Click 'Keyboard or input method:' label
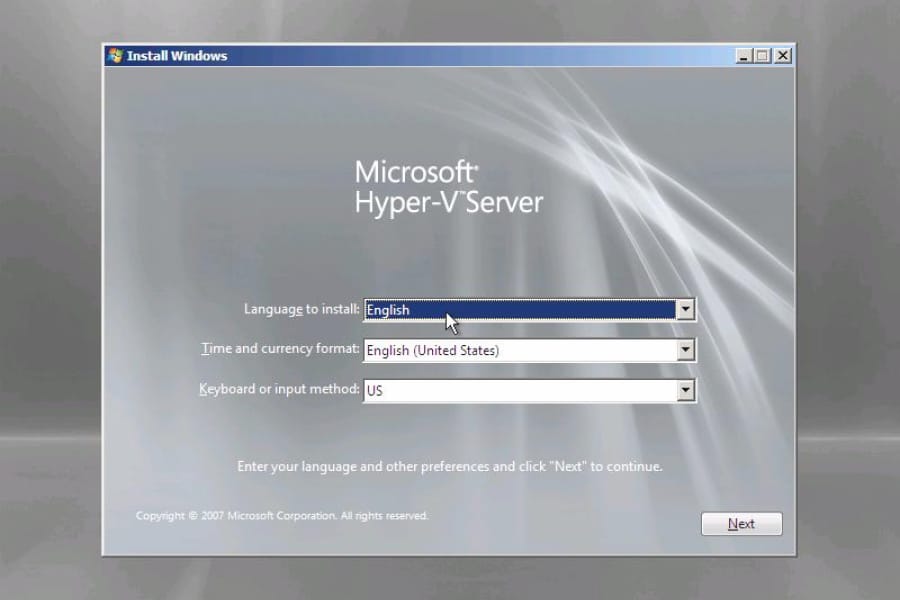The image size is (900, 600). (x=279, y=389)
